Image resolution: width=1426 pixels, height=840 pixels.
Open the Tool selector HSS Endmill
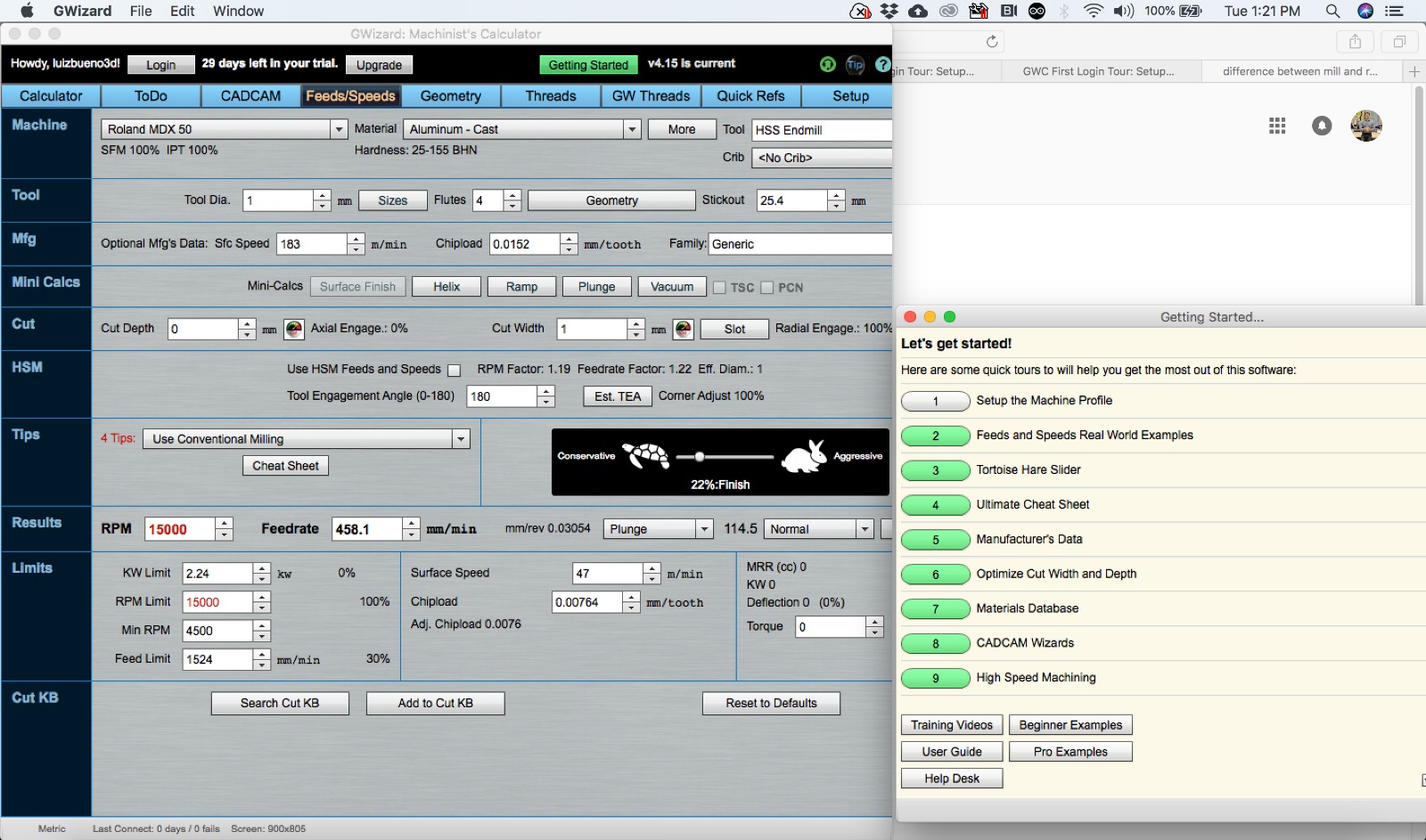[x=822, y=130]
